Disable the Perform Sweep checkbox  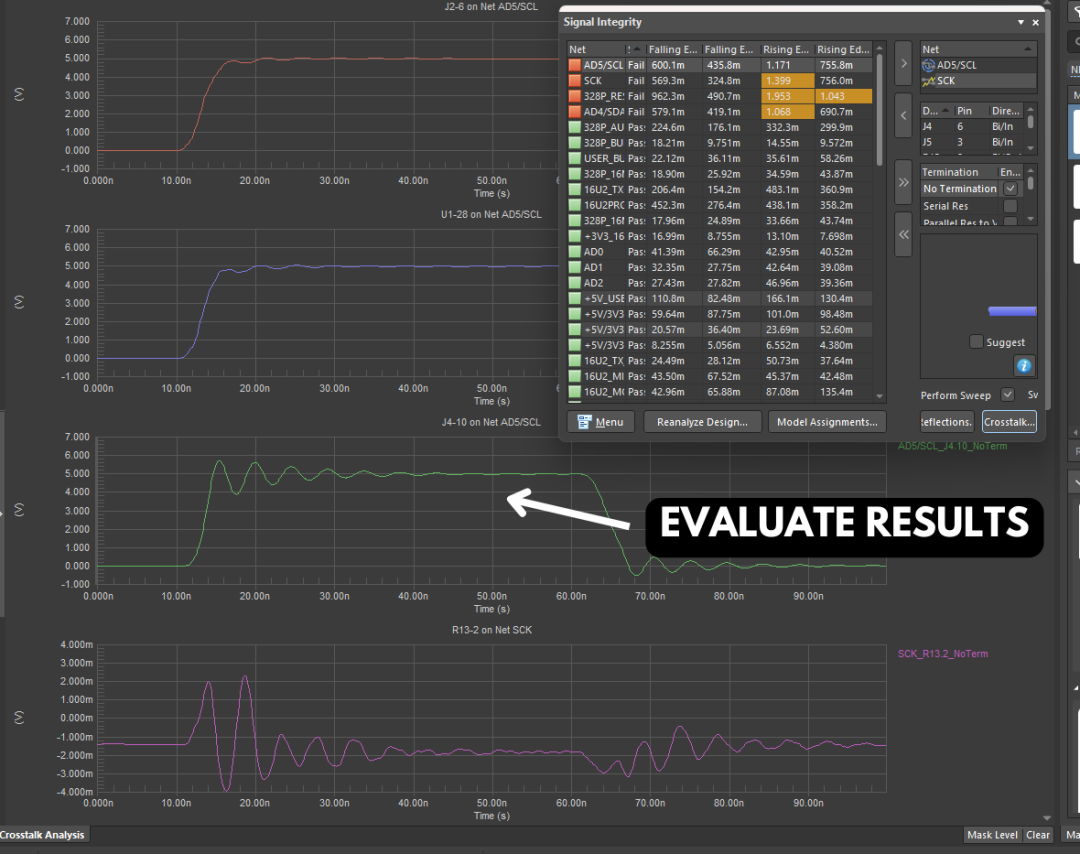1007,395
